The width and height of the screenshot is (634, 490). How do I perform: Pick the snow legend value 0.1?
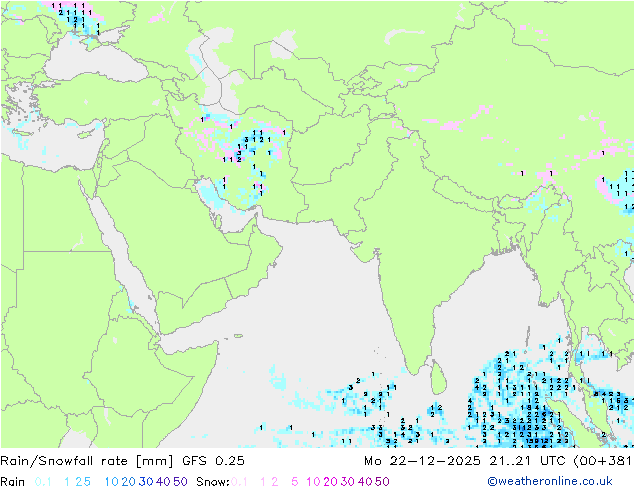click(239, 482)
